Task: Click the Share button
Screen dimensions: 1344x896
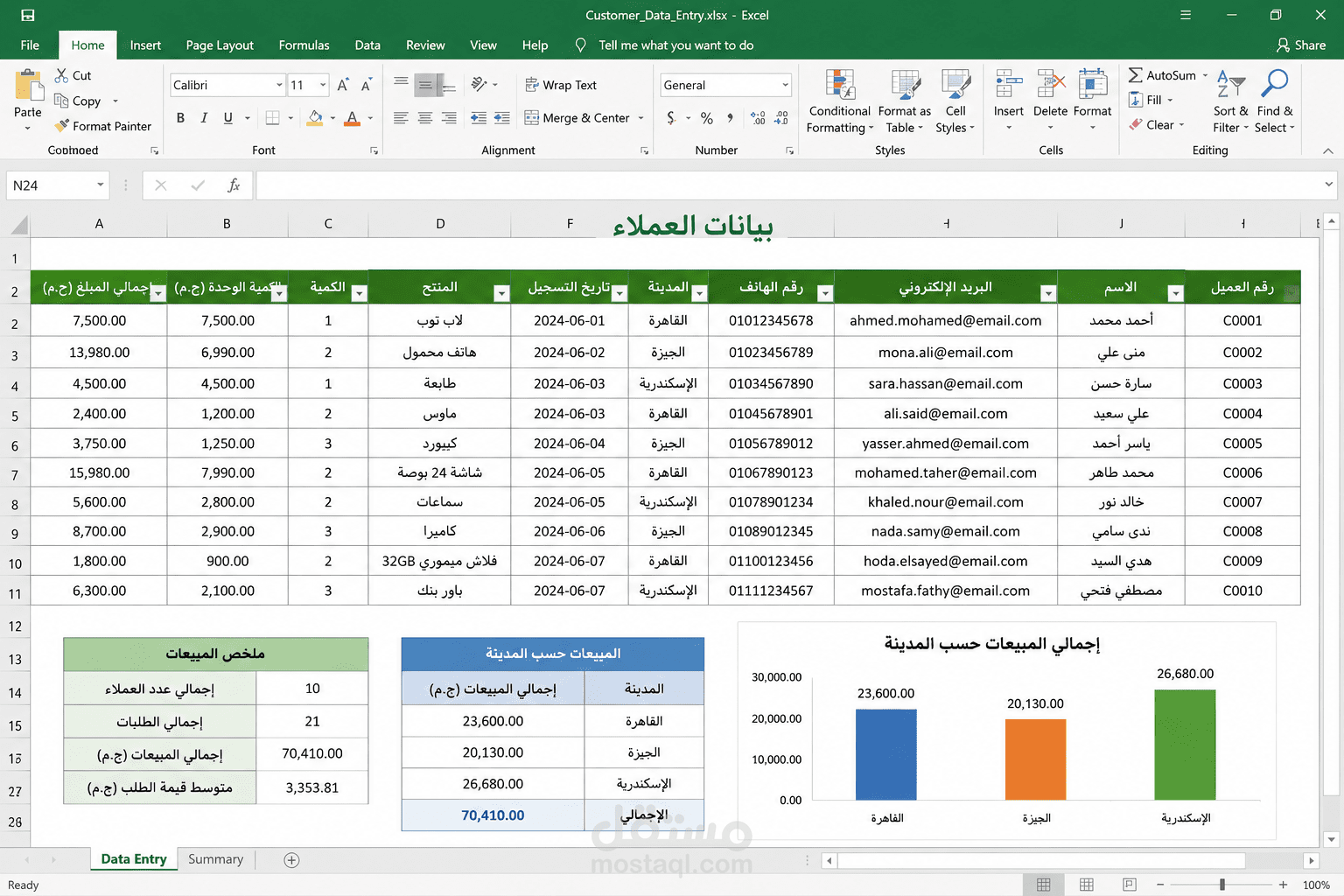Action: click(x=1301, y=45)
